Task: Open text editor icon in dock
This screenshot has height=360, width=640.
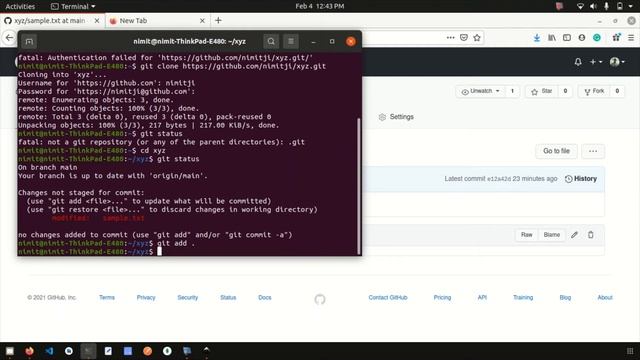Action: tap(108, 351)
